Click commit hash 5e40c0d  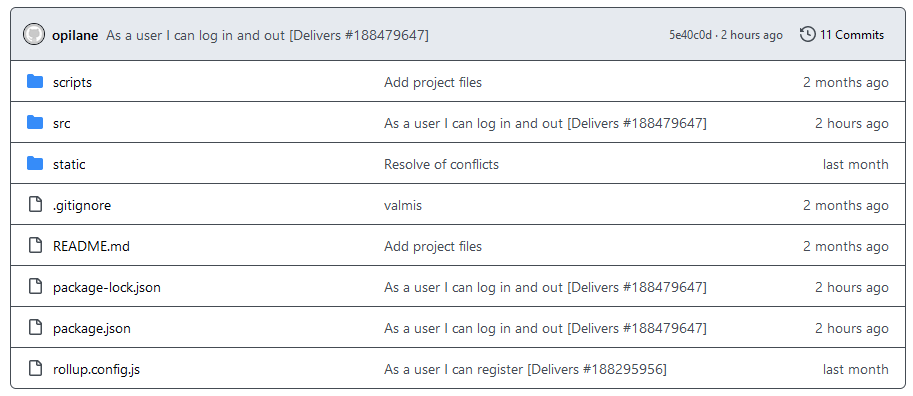tap(690, 36)
